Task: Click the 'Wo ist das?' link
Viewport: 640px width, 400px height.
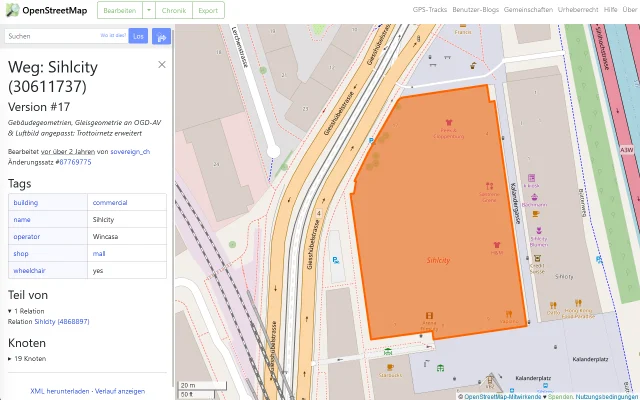Action: coord(113,36)
